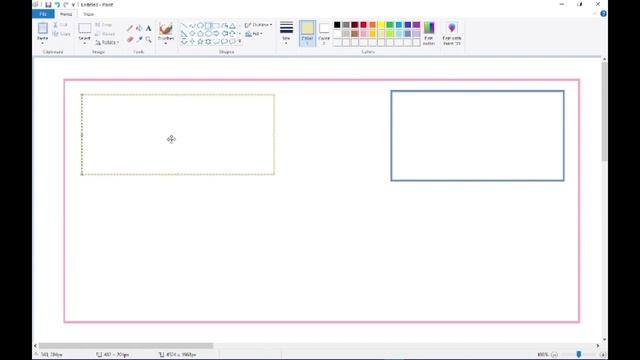Click the Resize button
Image resolution: width=640 pixels, height=360 pixels.
(x=105, y=34)
